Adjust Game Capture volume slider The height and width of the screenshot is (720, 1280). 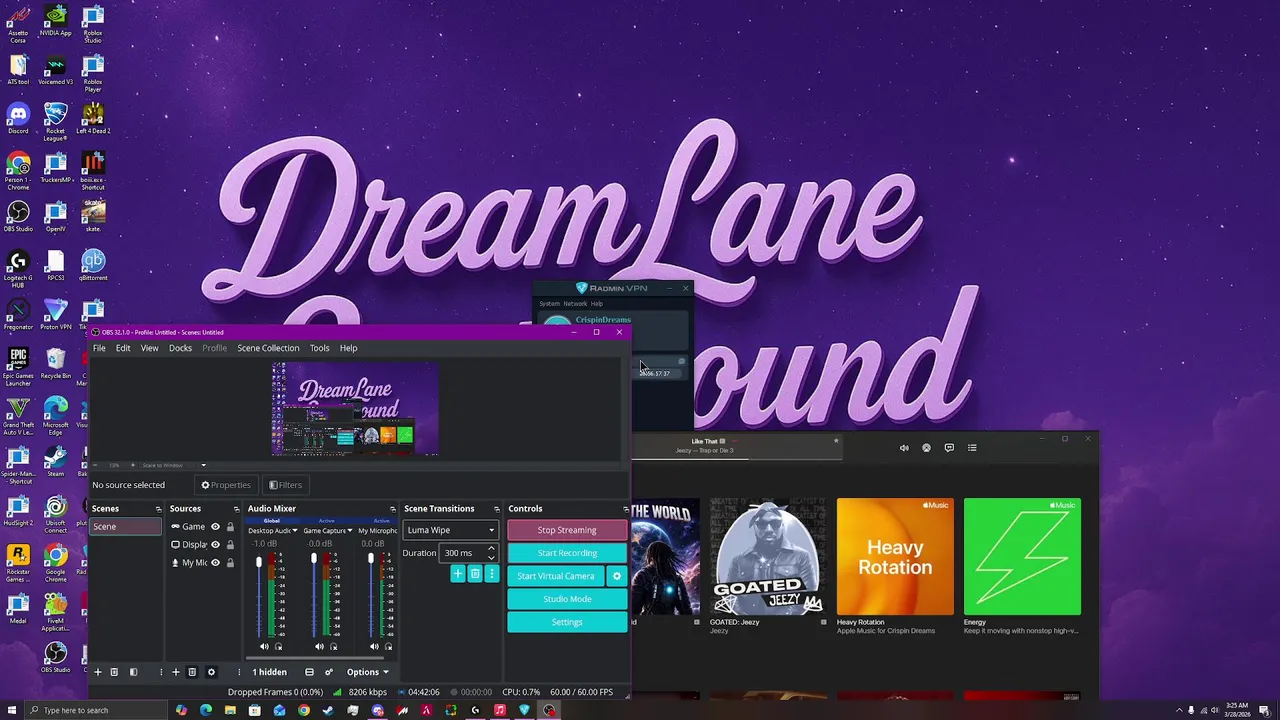[x=314, y=596]
